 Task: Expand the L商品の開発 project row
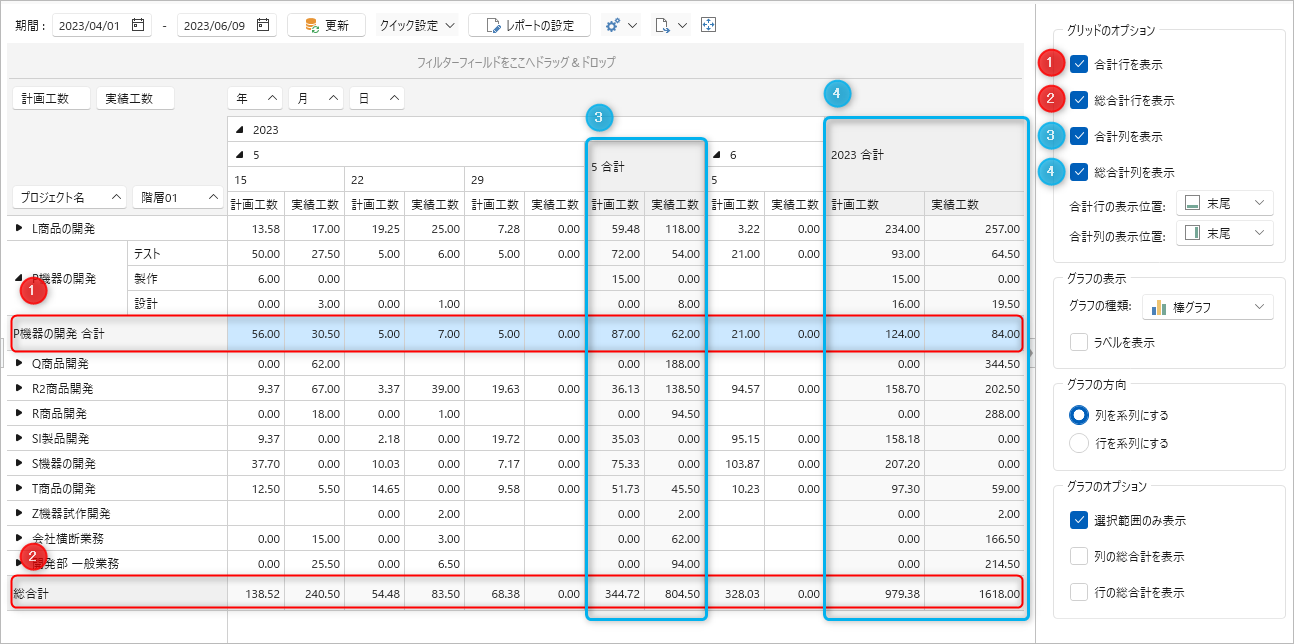18,229
